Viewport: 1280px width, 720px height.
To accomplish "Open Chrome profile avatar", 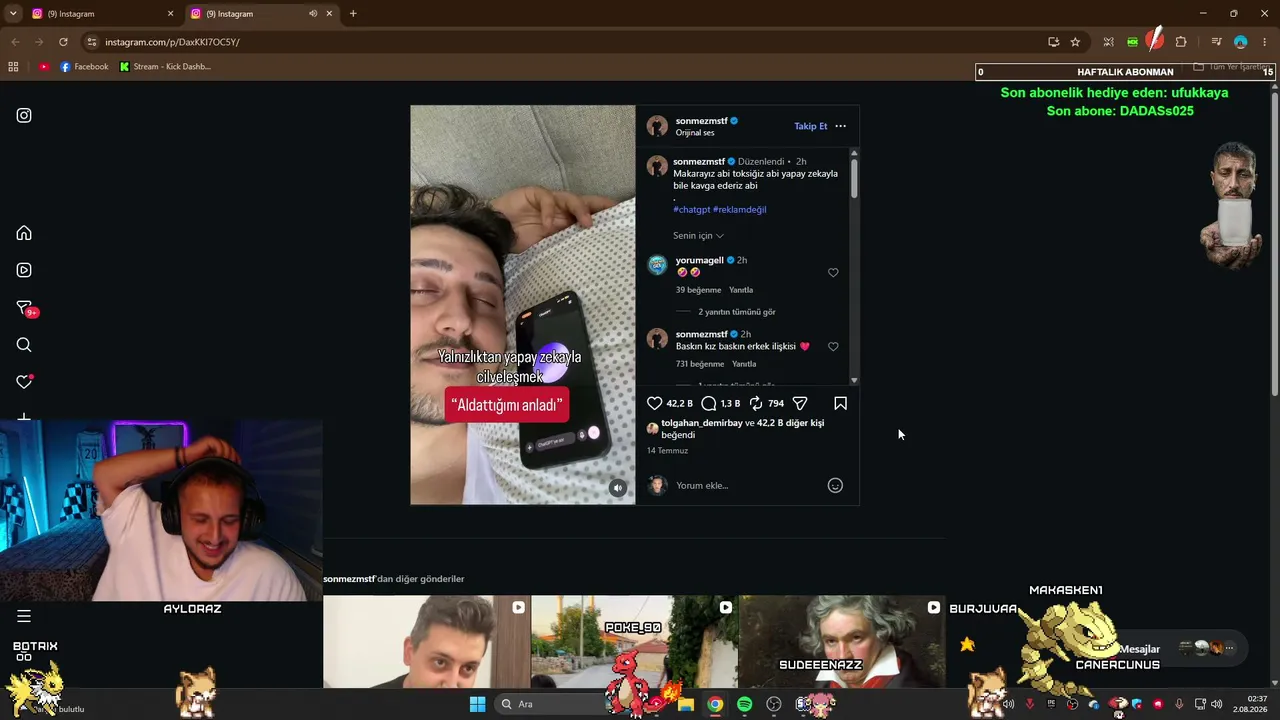I will pyautogui.click(x=1241, y=42).
